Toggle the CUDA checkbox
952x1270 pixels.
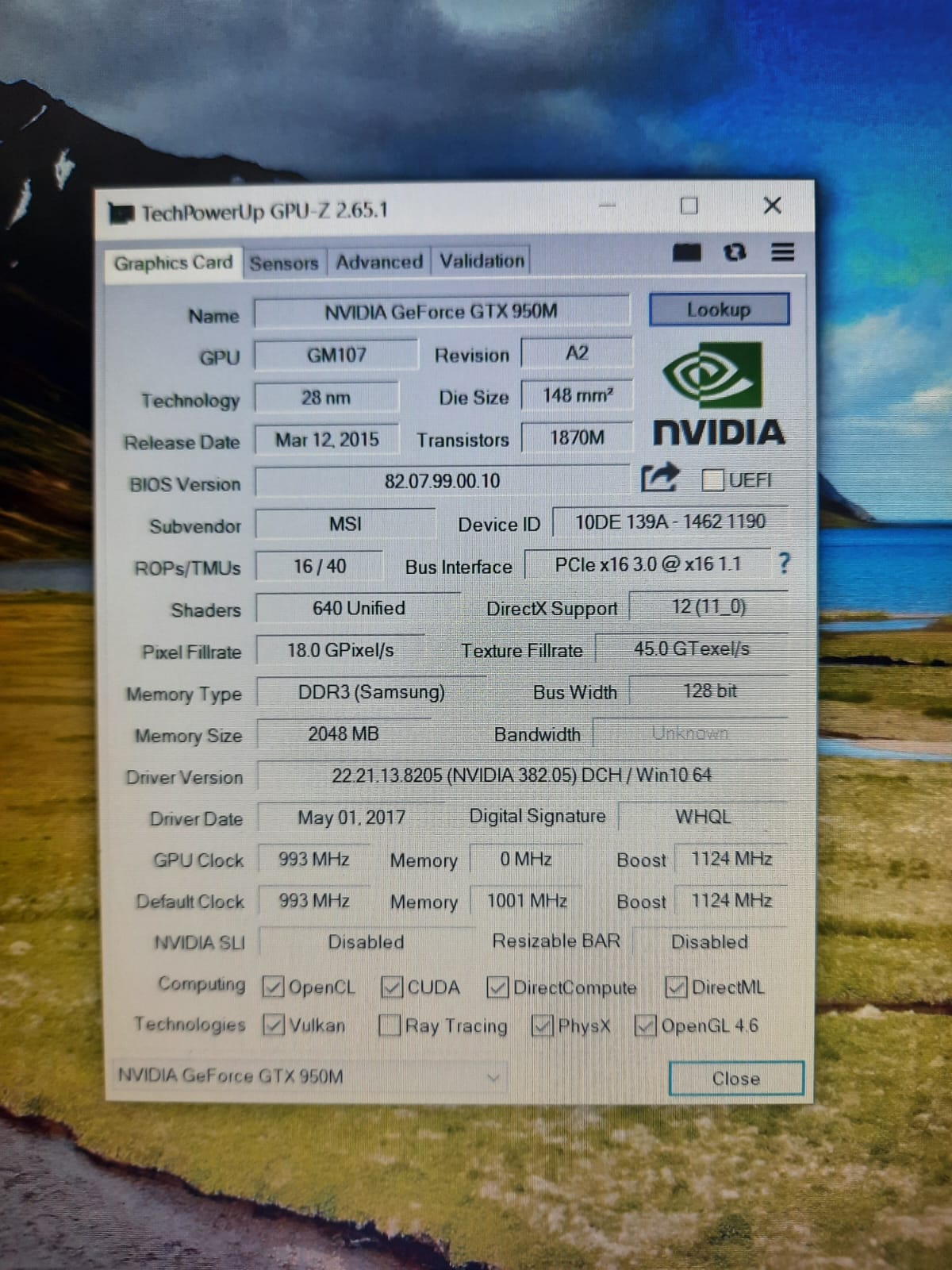click(x=392, y=987)
